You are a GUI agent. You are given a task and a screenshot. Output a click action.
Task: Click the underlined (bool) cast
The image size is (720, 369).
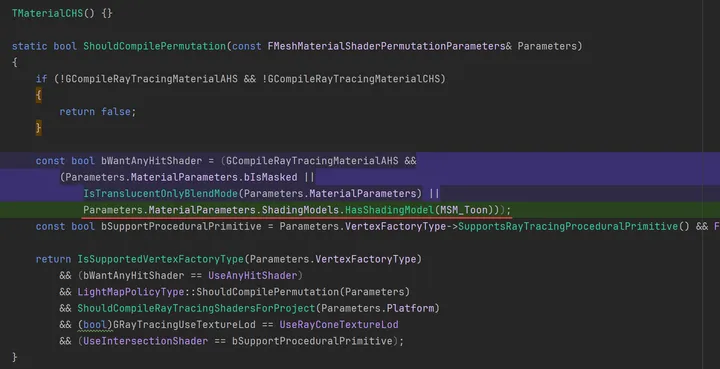pos(95,325)
